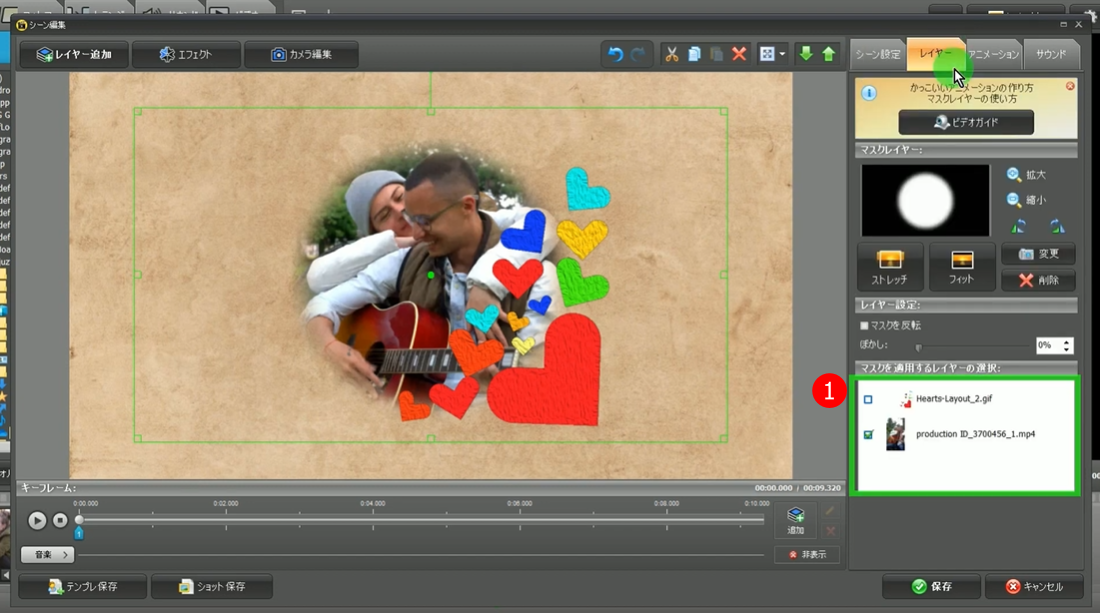Open the サウンド tab
This screenshot has width=1100, height=613.
pyautogui.click(x=1050, y=54)
